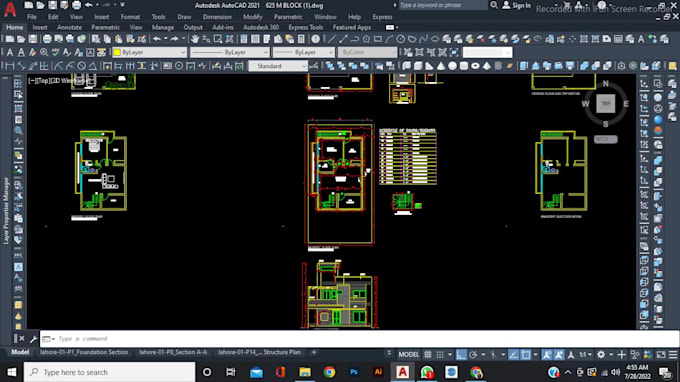Select the Linear dimension tool
The image size is (680, 382).
pyautogui.click(x=9, y=66)
